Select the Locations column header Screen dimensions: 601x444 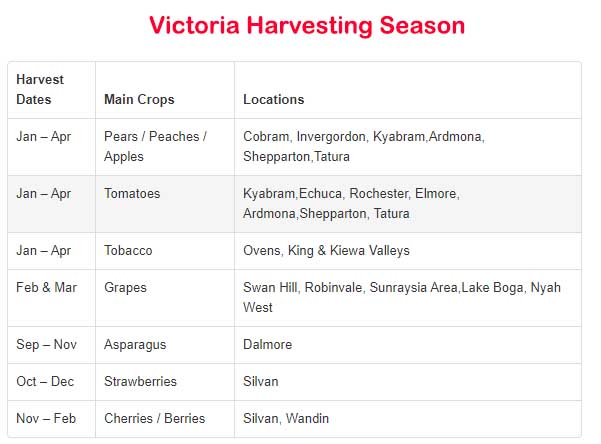pos(408,90)
